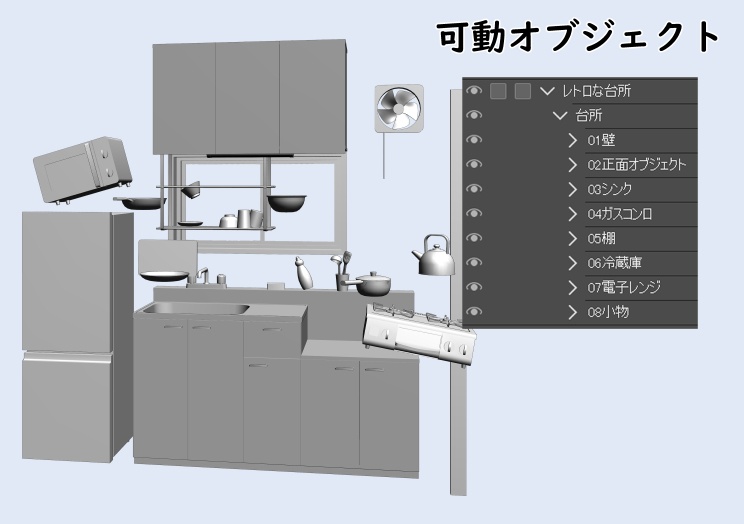Viewport: 744px width, 524px height.
Task: Click the upper wall cabinet model
Action: click(249, 98)
